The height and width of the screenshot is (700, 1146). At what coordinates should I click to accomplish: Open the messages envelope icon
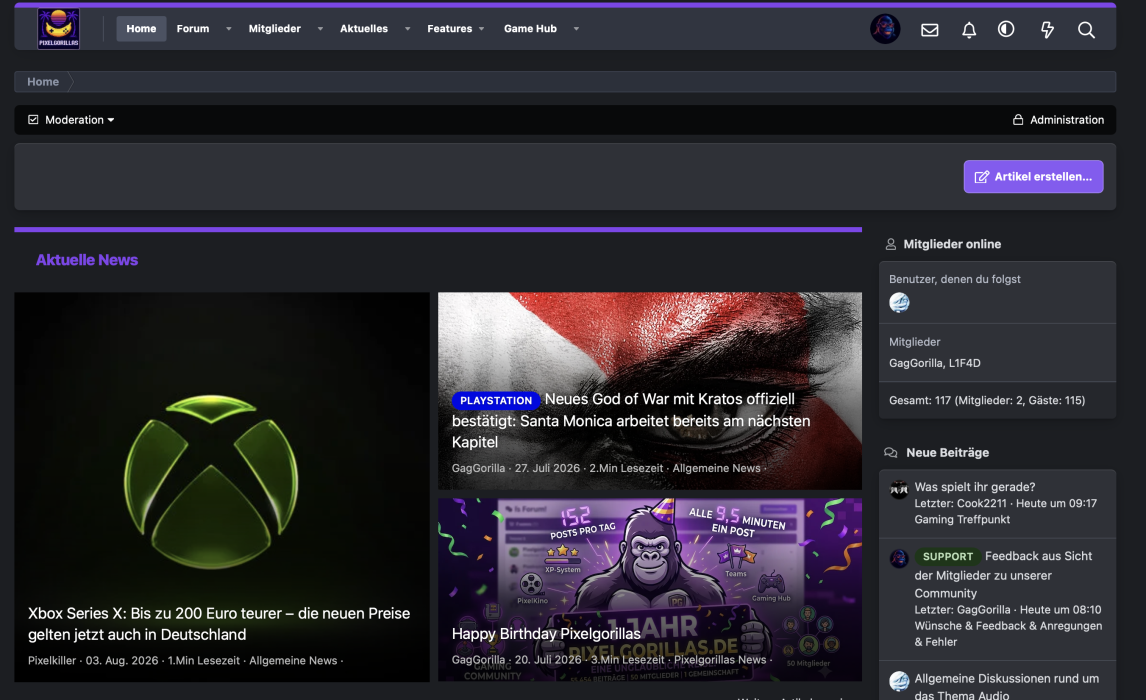click(930, 30)
